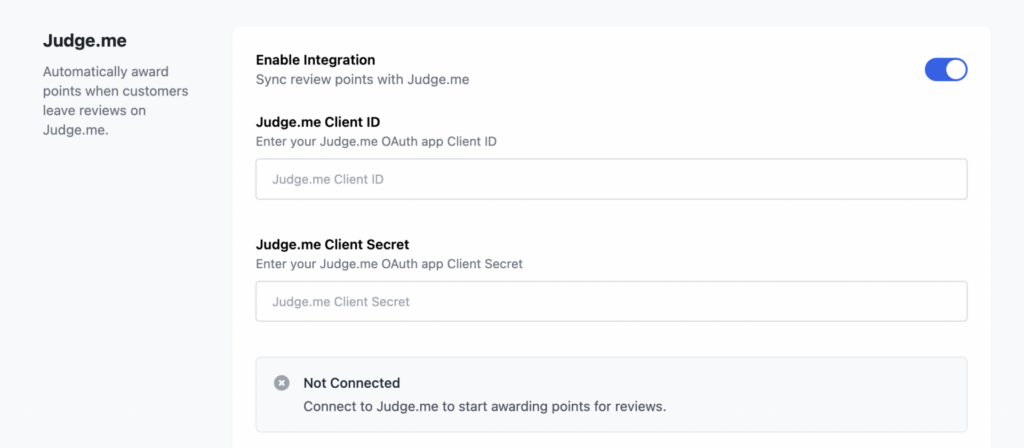Click the "Judge.me Client Secret" field label
Screen dimensions: 1024x448
[x=332, y=244]
